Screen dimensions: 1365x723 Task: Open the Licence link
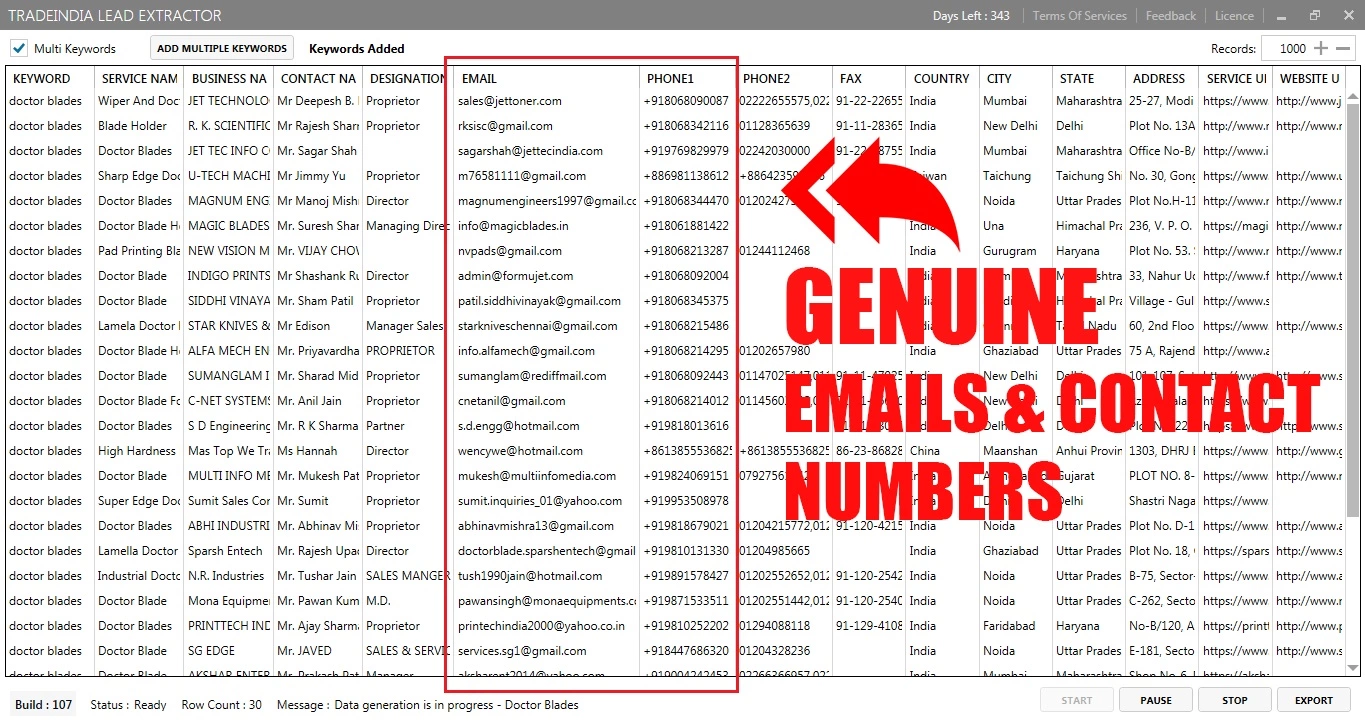(1234, 16)
